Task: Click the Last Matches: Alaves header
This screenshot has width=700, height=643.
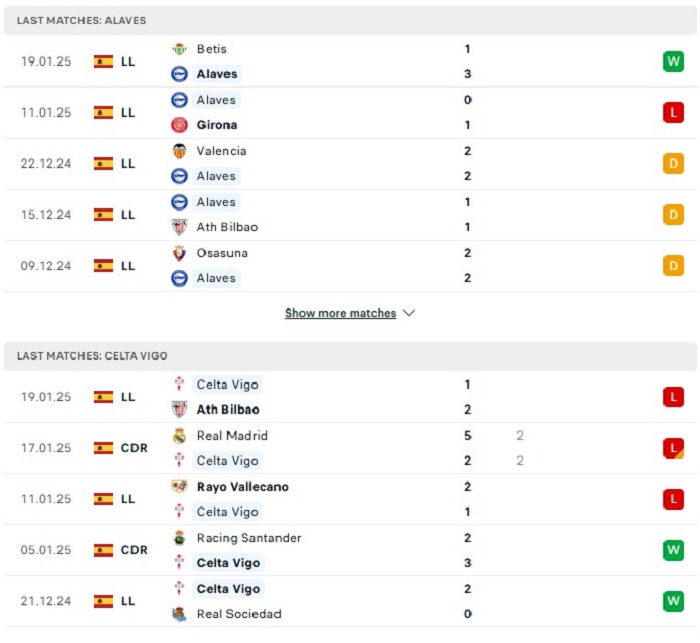Action: tap(350, 21)
